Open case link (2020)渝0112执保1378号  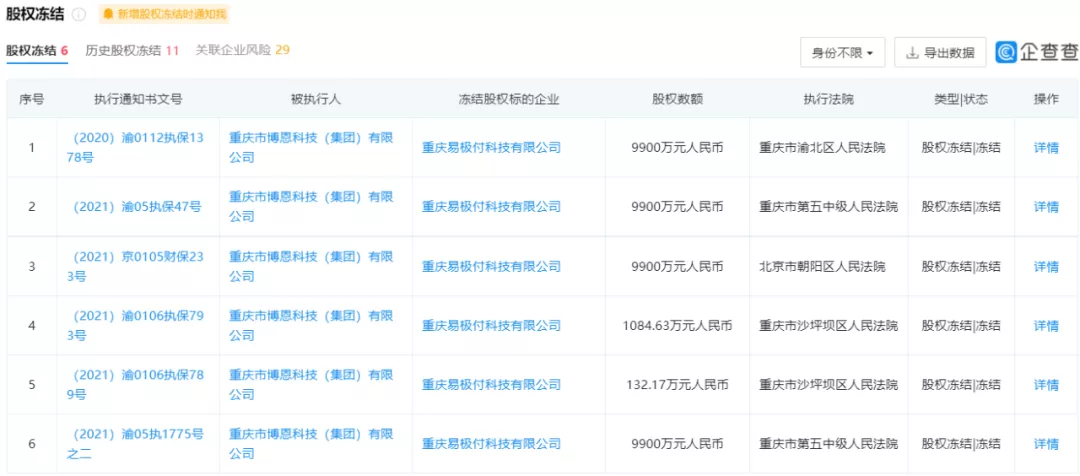coord(138,147)
